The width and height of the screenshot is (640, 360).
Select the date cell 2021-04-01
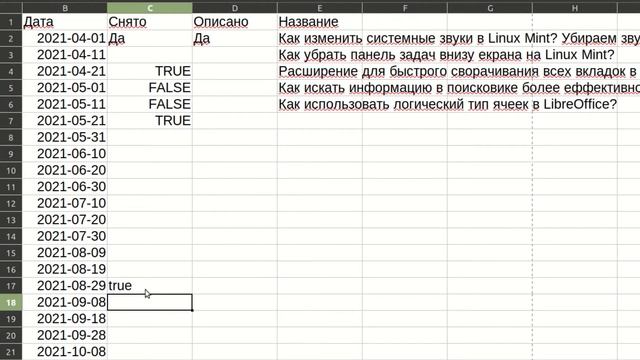tap(64, 38)
